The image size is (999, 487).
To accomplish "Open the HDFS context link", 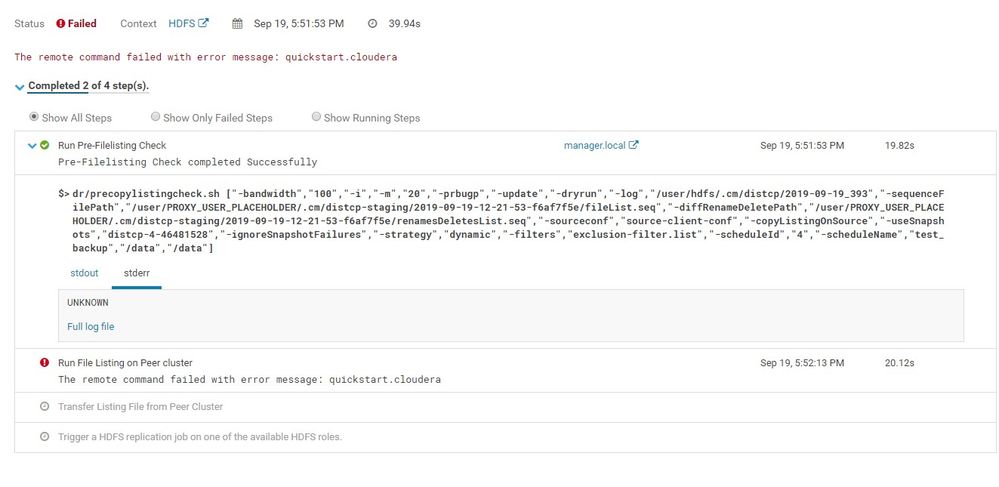I will 182,24.
